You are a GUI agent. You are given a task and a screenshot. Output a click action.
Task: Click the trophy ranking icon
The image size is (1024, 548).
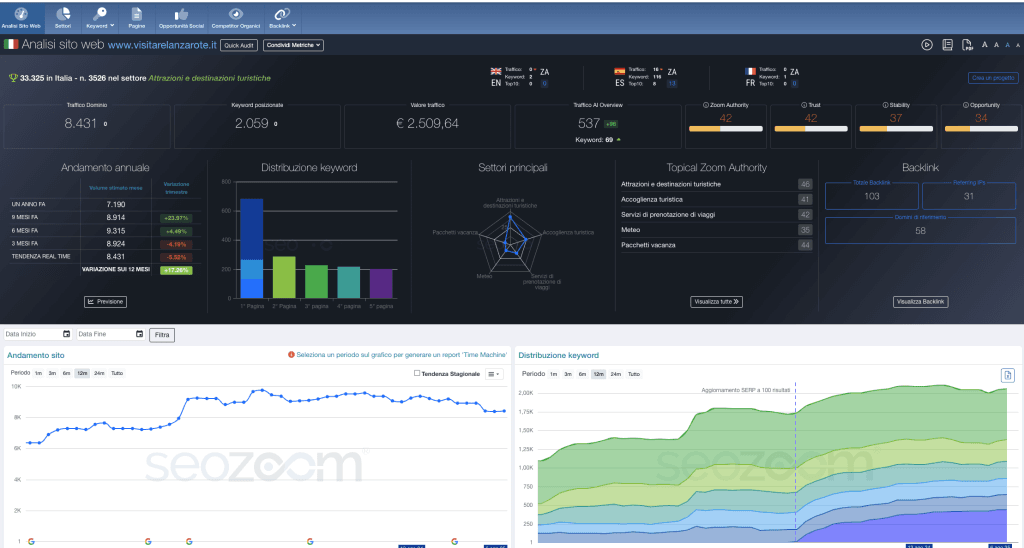[12, 78]
